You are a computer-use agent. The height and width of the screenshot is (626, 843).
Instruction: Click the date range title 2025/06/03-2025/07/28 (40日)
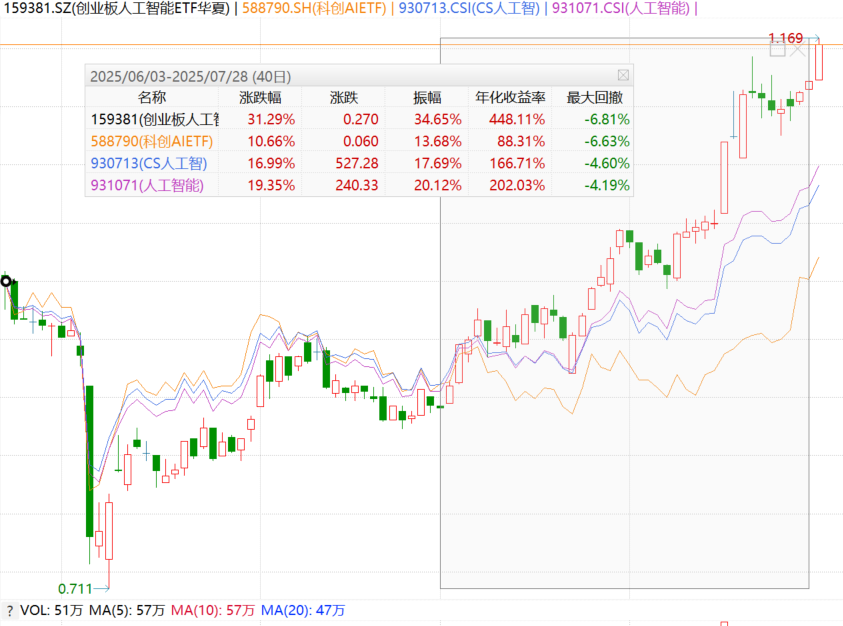(x=190, y=76)
